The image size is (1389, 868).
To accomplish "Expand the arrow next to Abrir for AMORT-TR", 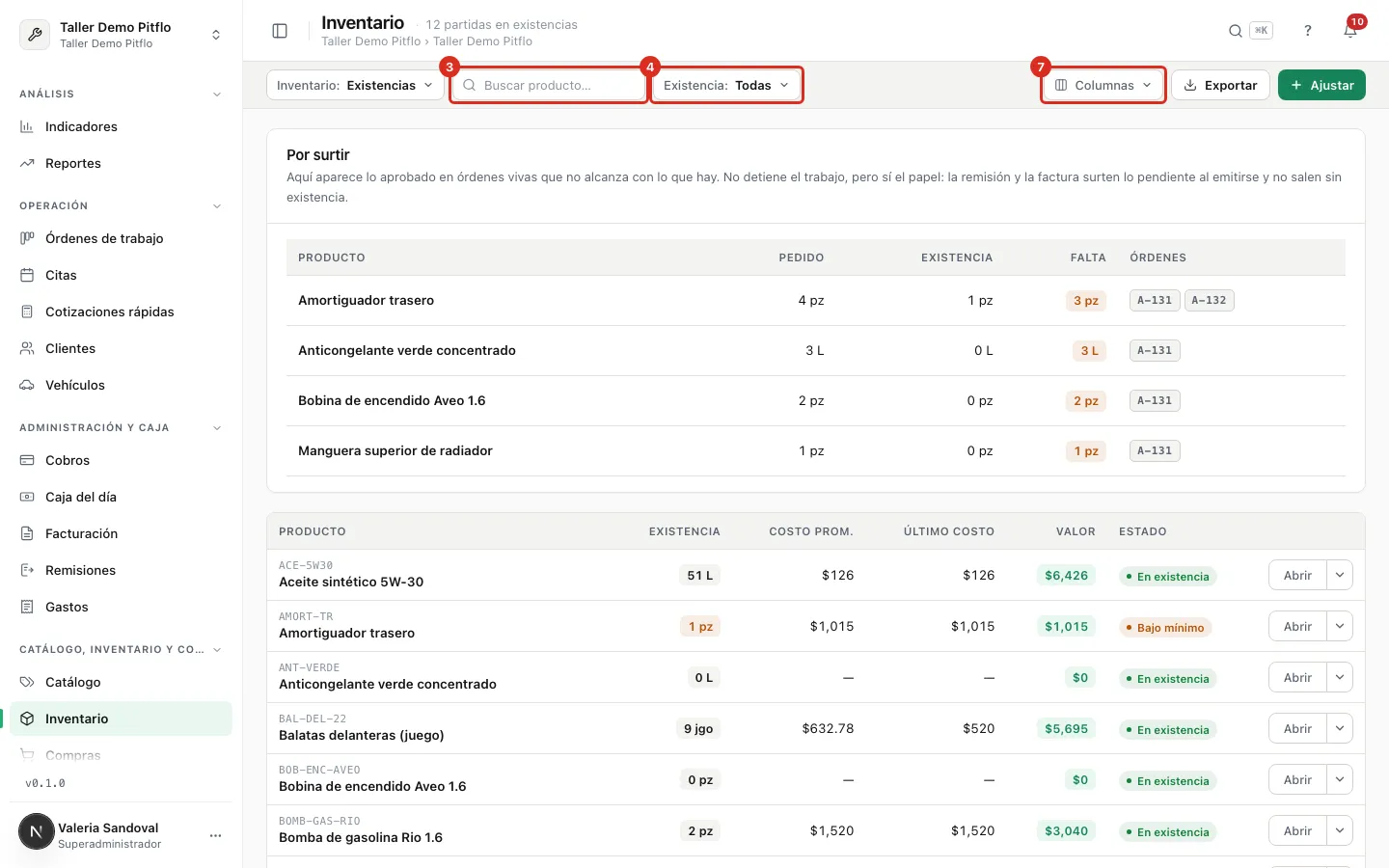I will 1340,626.
